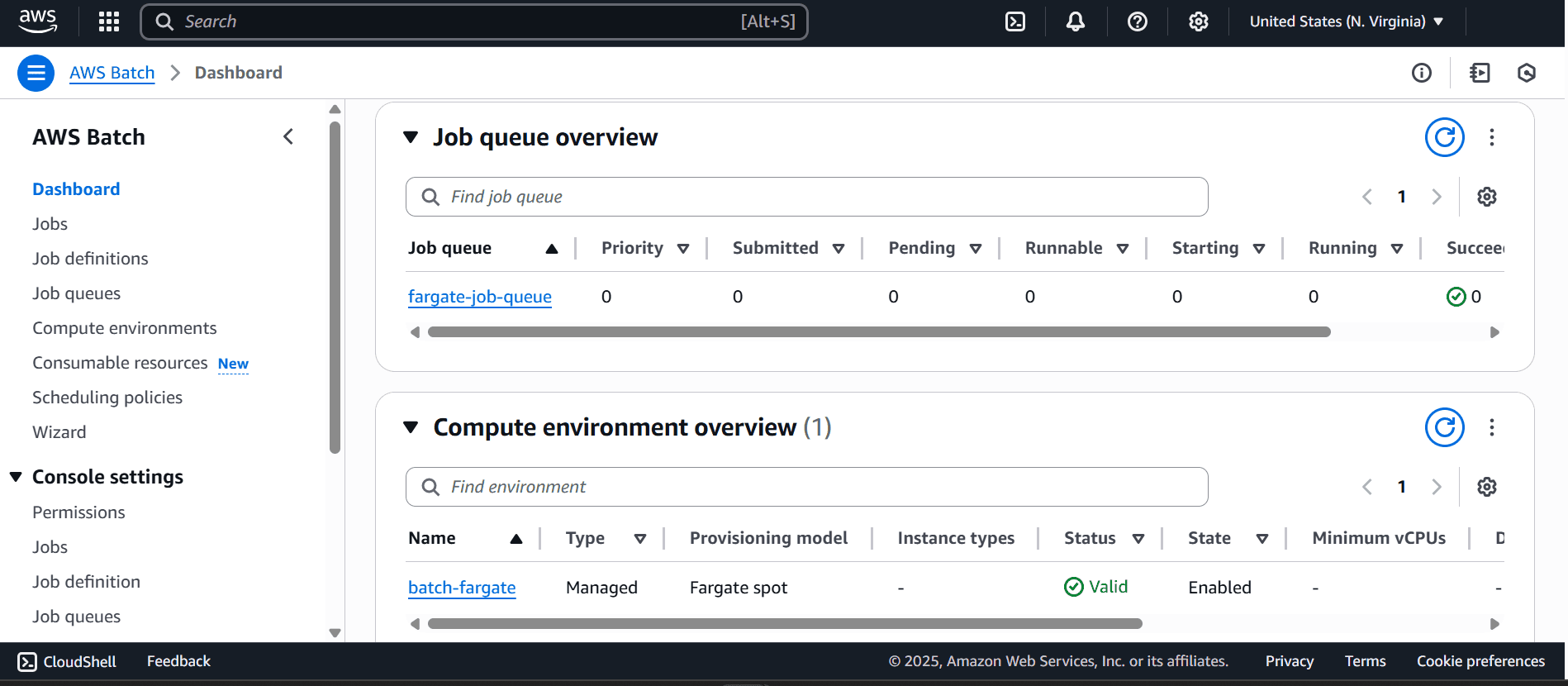Screen dimensions: 1568x686
Task: Open the region selector dropdown
Action: click(1347, 21)
